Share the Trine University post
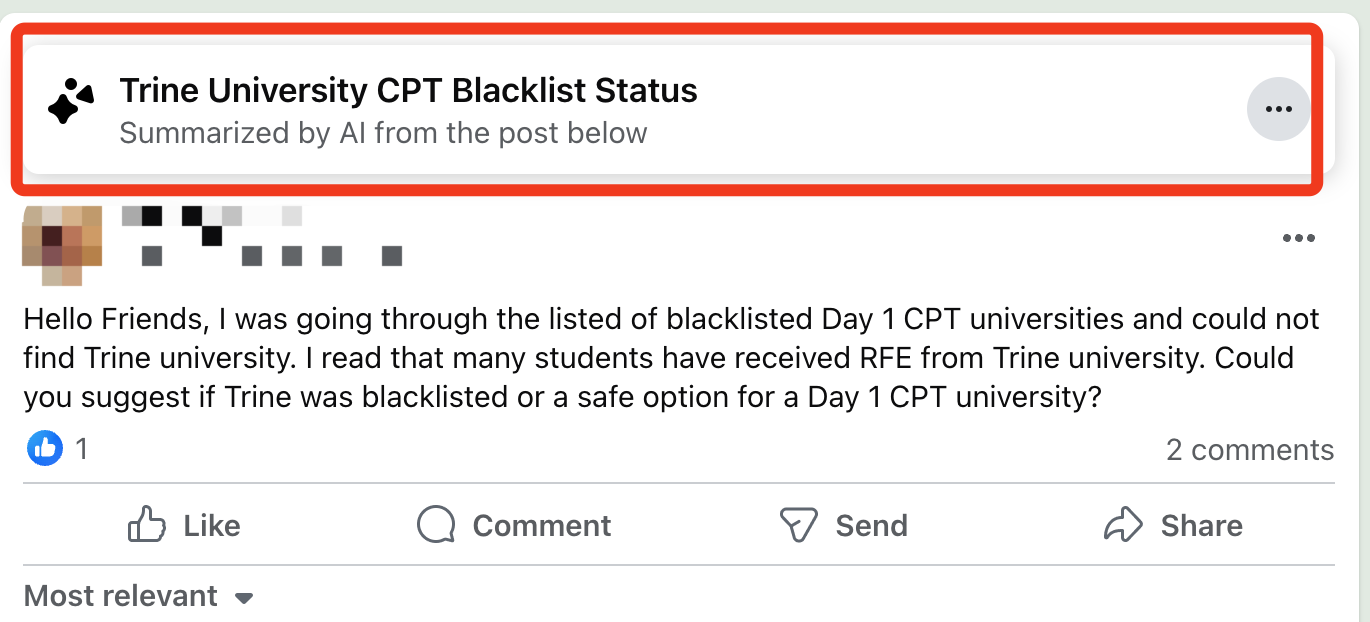 click(x=1173, y=525)
